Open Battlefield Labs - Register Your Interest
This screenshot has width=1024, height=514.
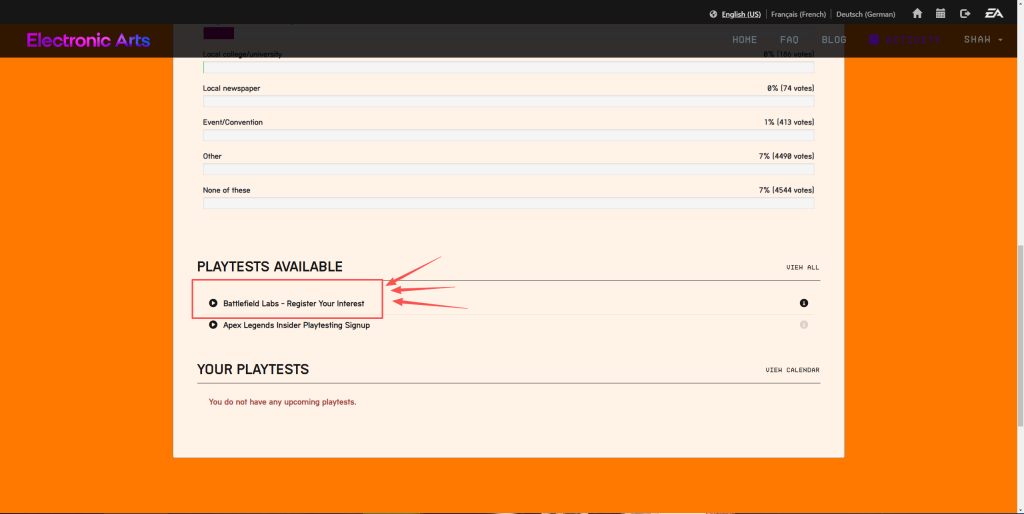pyautogui.click(x=294, y=303)
